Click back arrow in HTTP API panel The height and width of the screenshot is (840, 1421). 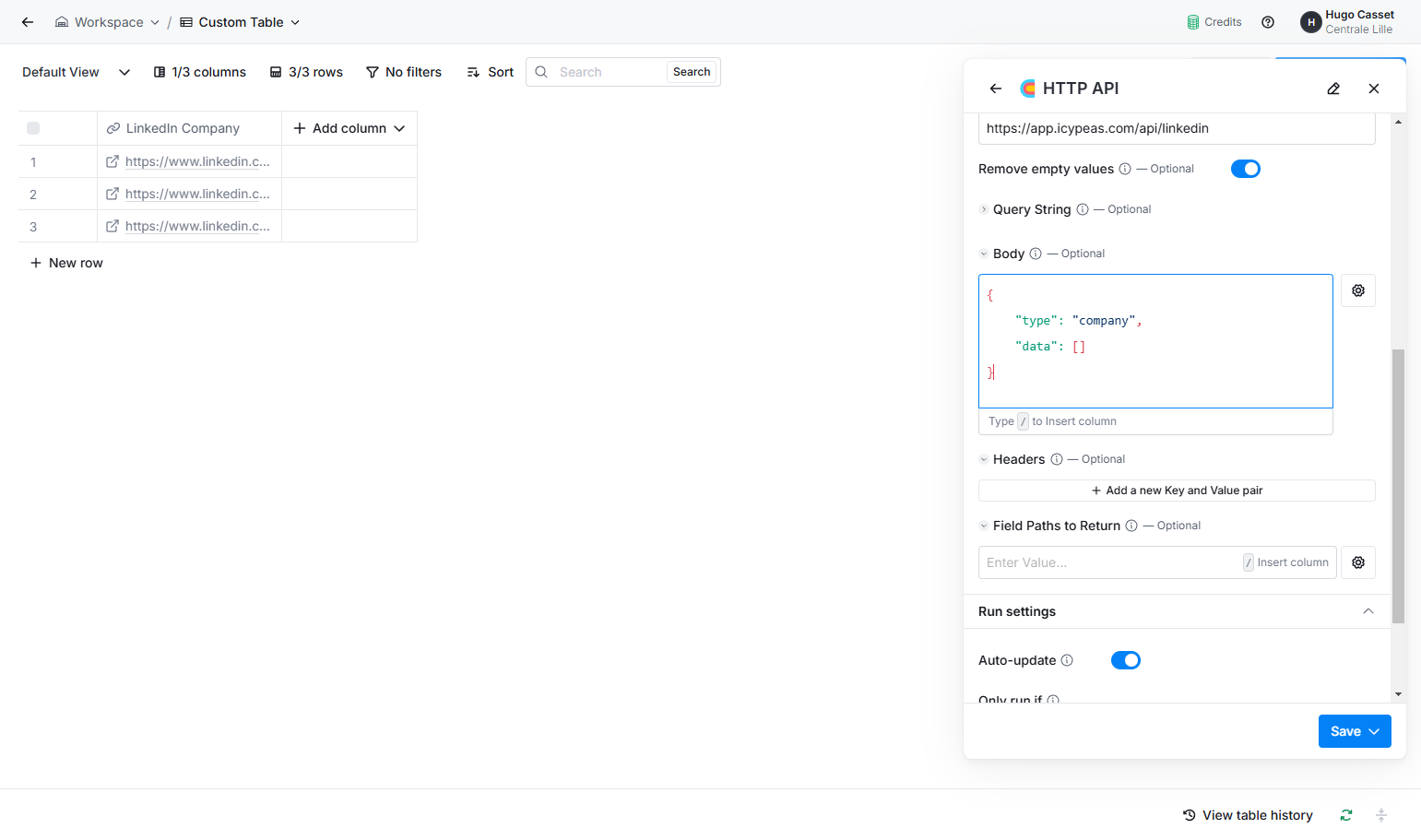pos(996,89)
